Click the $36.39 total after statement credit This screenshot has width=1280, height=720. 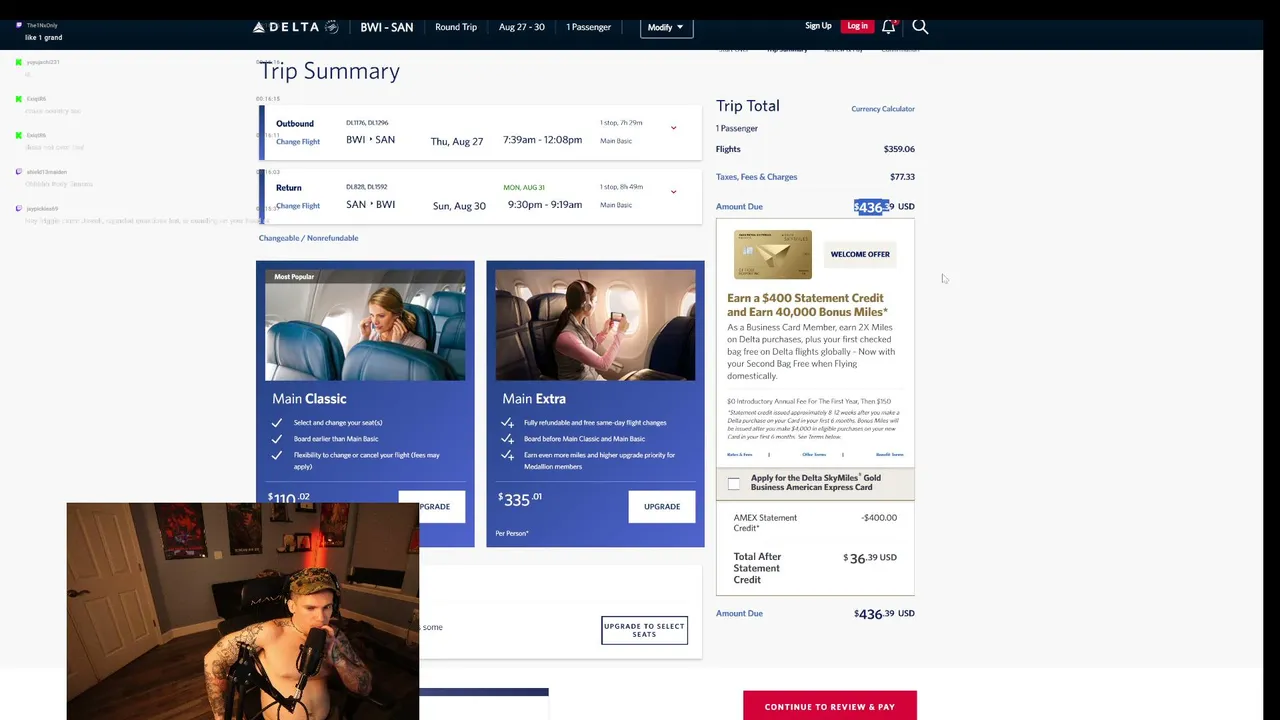click(870, 558)
